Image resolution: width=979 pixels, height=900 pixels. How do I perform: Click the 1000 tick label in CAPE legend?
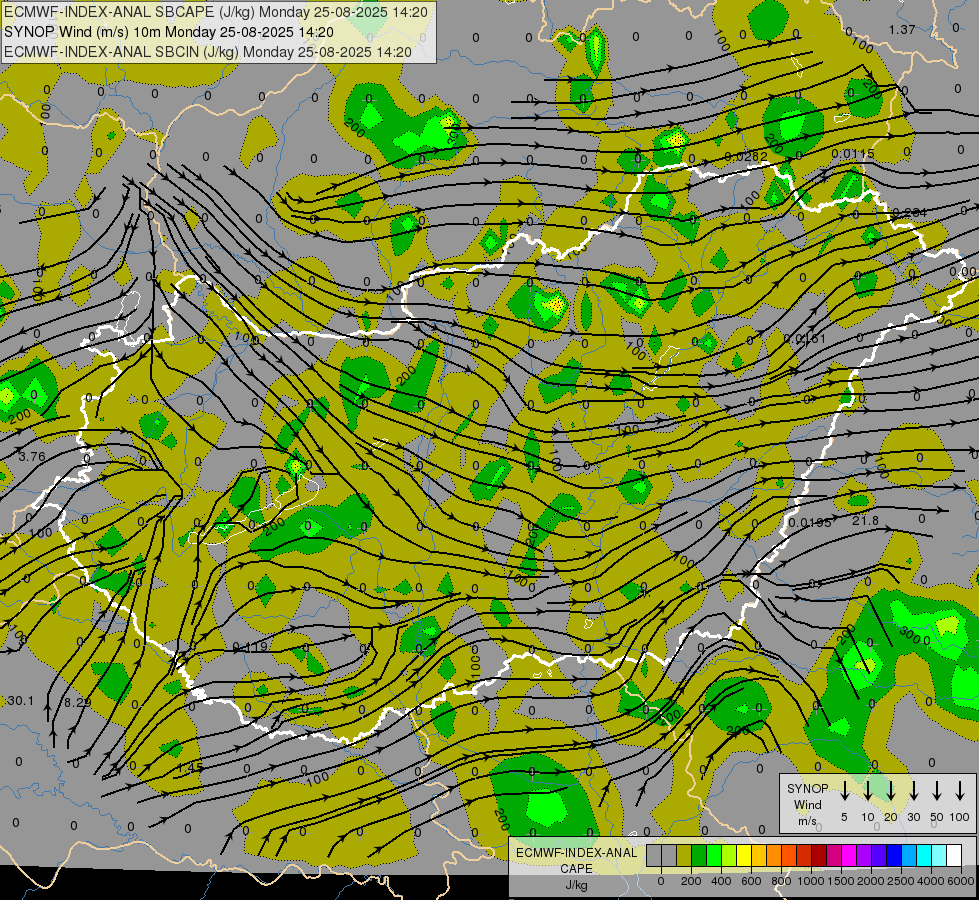click(811, 881)
